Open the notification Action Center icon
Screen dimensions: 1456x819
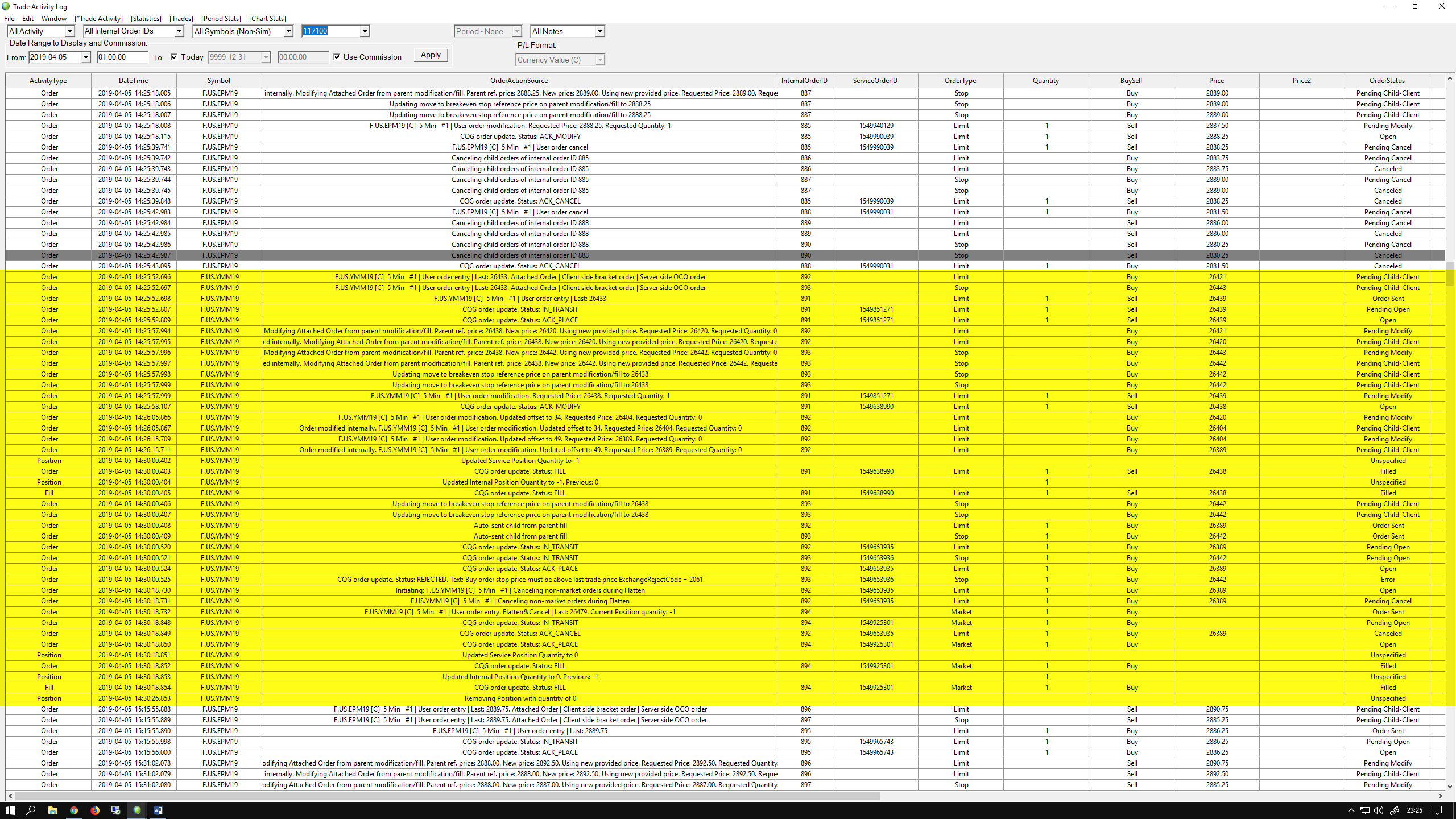tap(1437, 810)
